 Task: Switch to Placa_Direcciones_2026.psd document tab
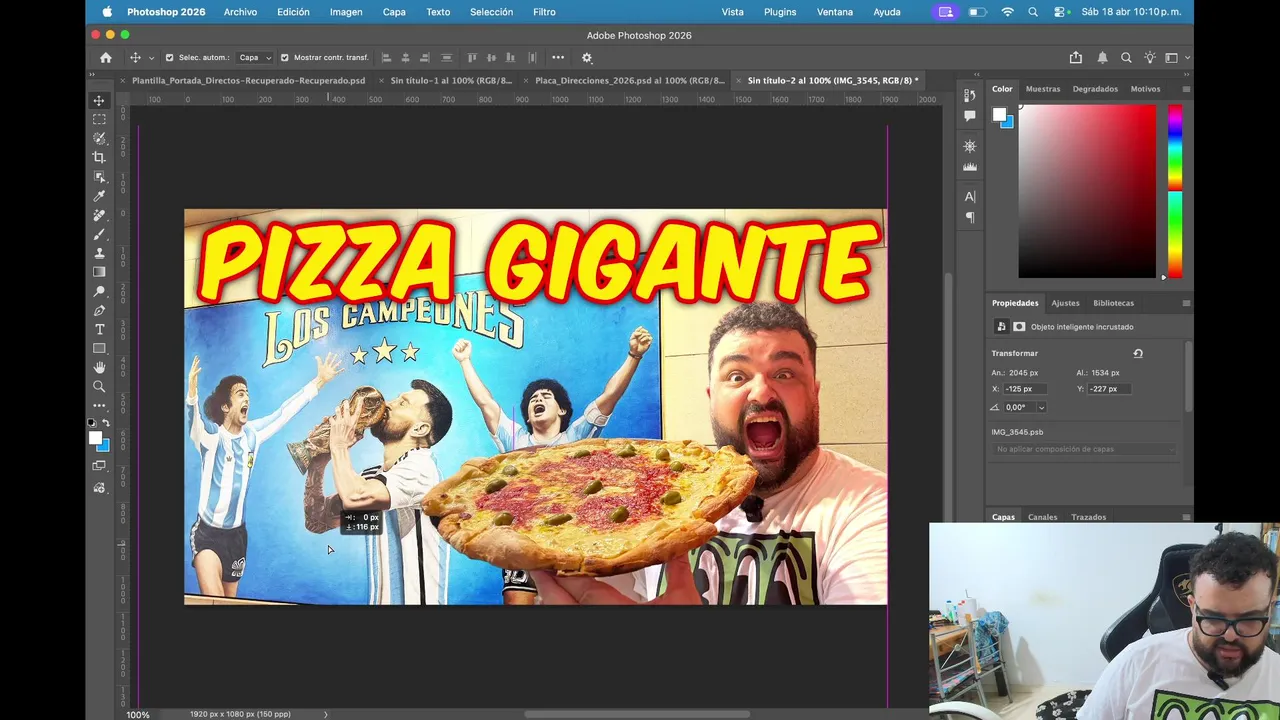tap(630, 80)
